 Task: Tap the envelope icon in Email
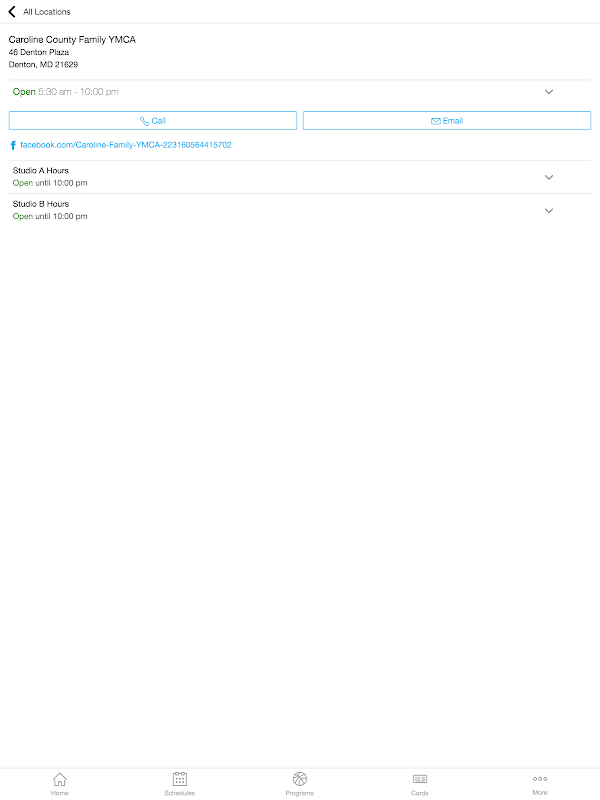pyautogui.click(x=436, y=121)
